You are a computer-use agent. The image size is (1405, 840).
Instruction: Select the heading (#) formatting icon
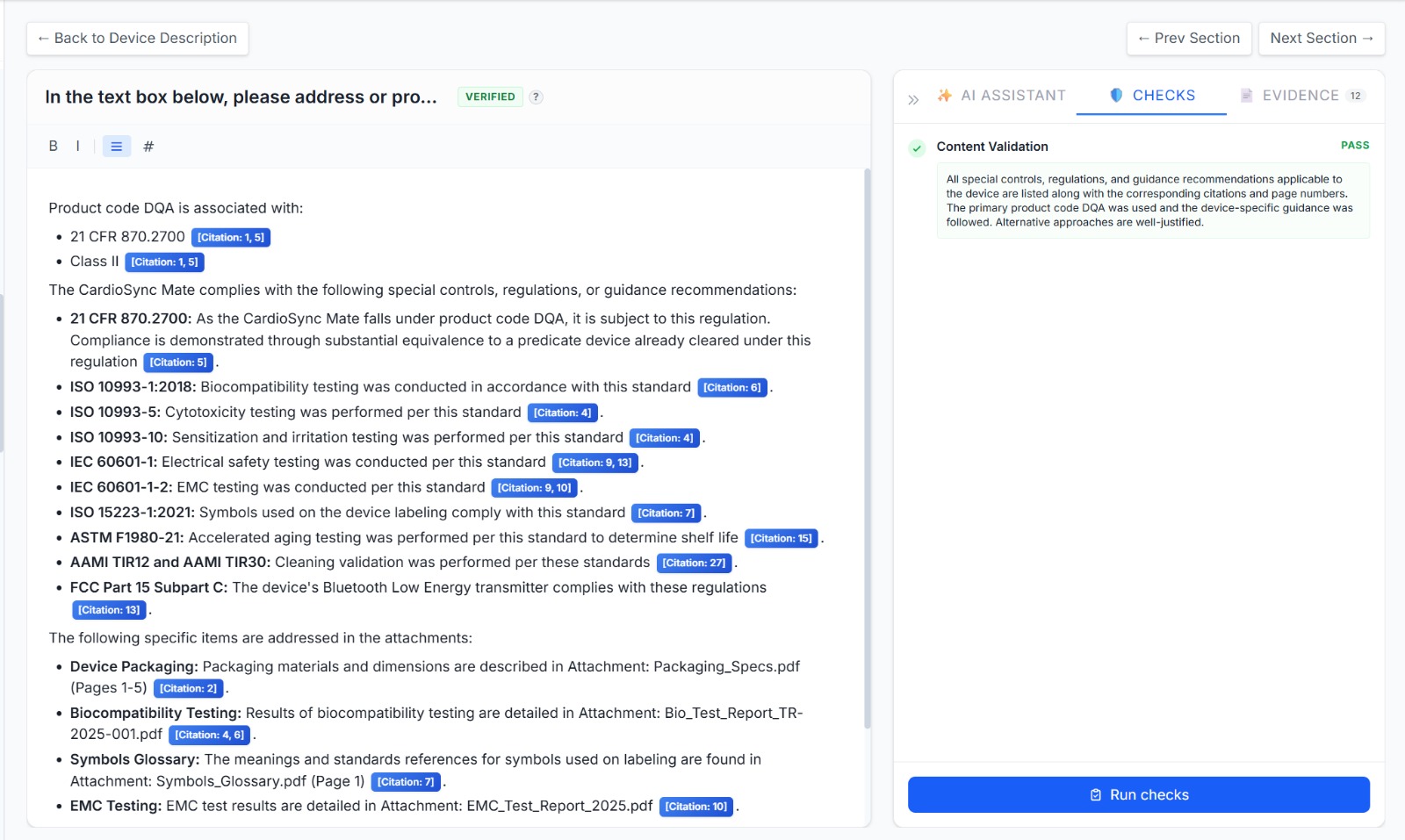coord(149,146)
